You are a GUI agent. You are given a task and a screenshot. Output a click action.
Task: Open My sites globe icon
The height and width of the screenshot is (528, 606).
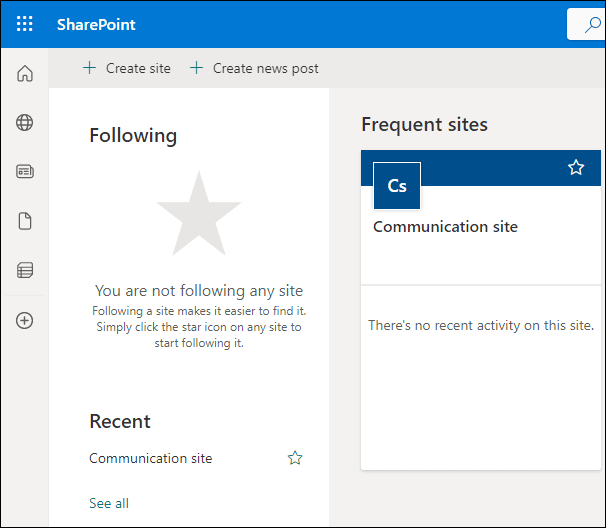pos(25,123)
